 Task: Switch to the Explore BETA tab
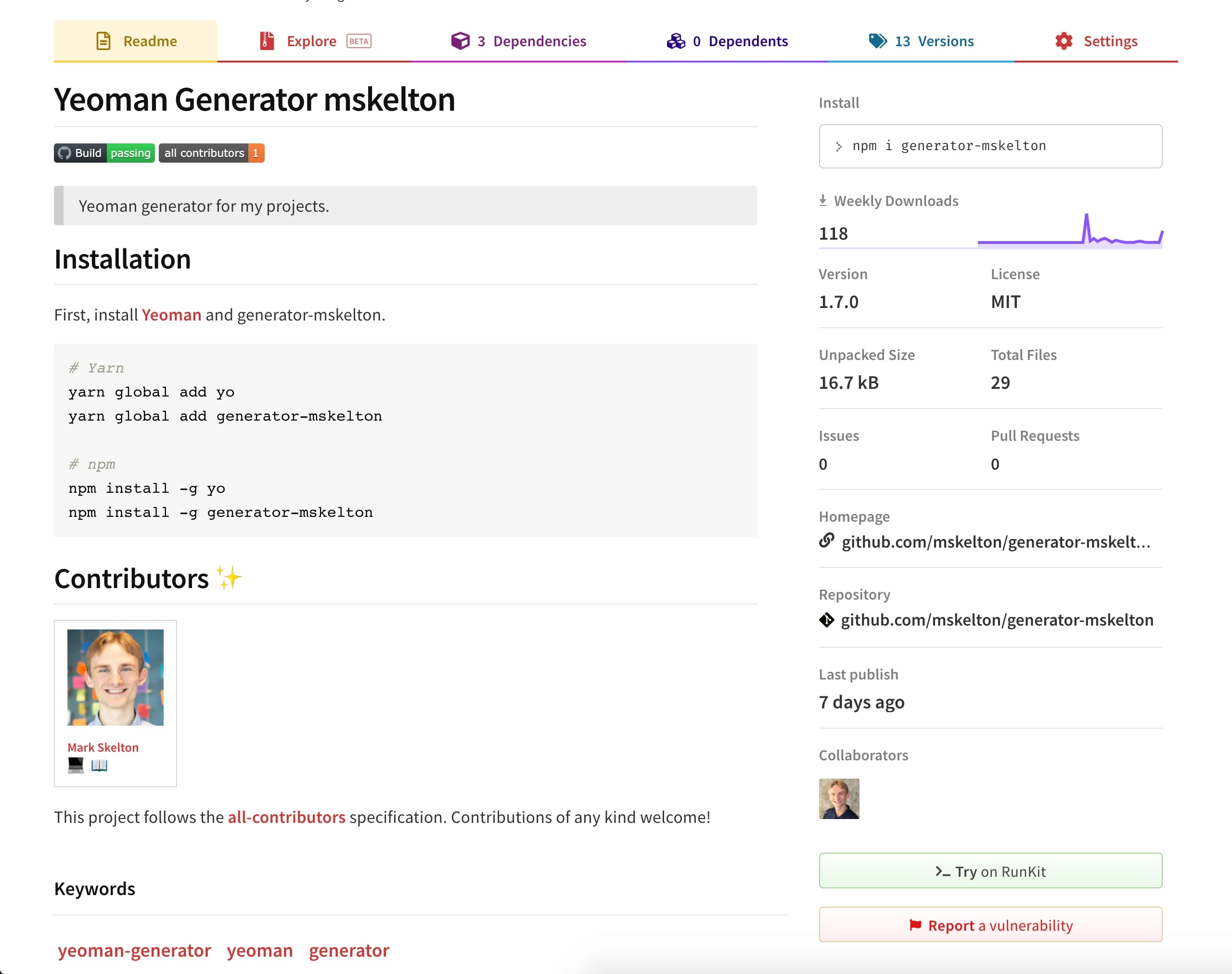click(314, 41)
